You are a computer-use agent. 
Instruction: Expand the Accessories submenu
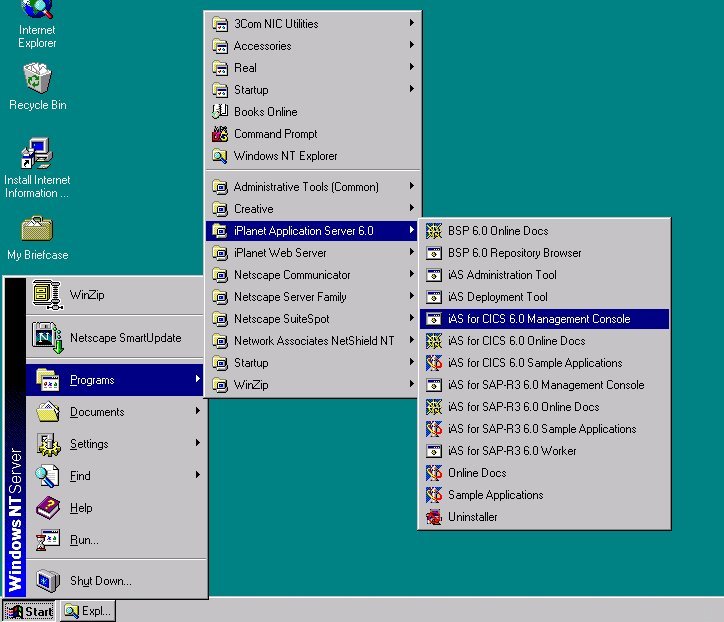tap(313, 46)
